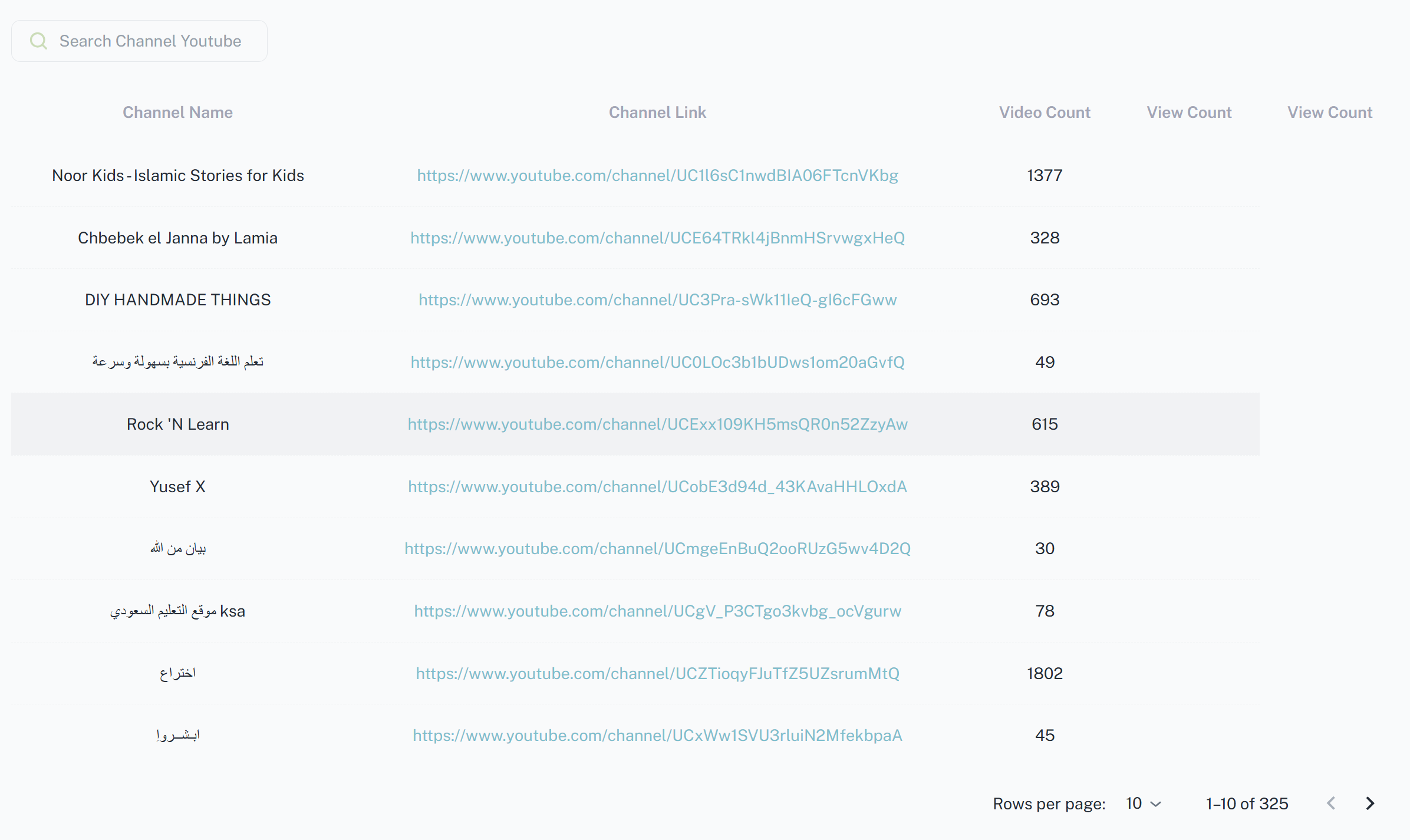Open channel link with 30 videos

657,549
